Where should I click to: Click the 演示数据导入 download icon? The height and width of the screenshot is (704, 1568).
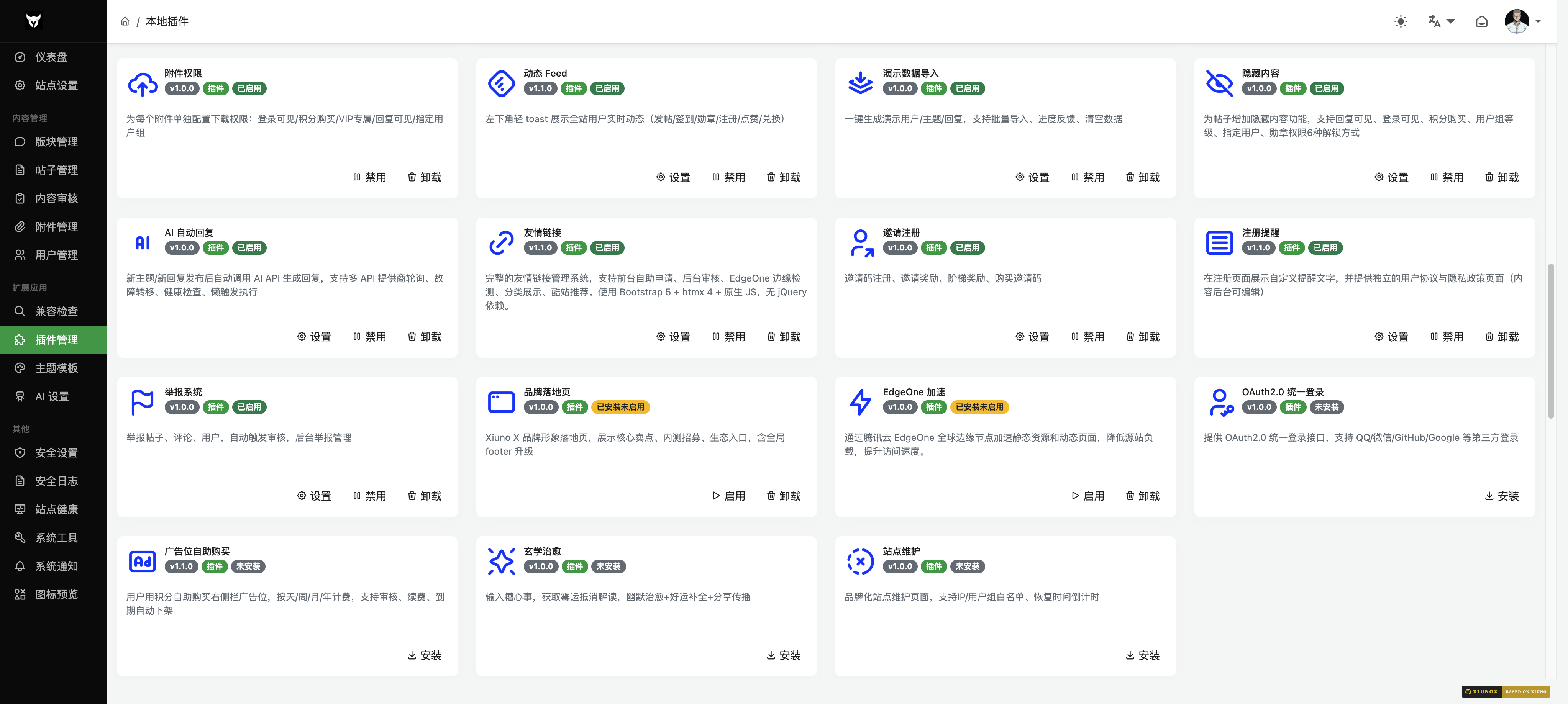pyautogui.click(x=861, y=83)
